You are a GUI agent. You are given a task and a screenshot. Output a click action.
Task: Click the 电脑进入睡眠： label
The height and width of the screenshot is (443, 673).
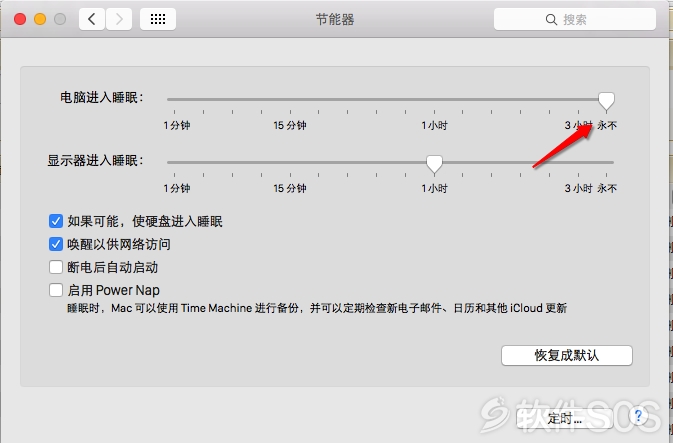(x=102, y=97)
